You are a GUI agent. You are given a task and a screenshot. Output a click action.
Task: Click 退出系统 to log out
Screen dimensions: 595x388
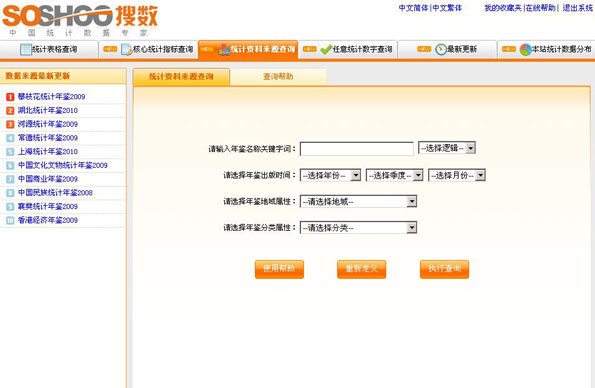(577, 8)
